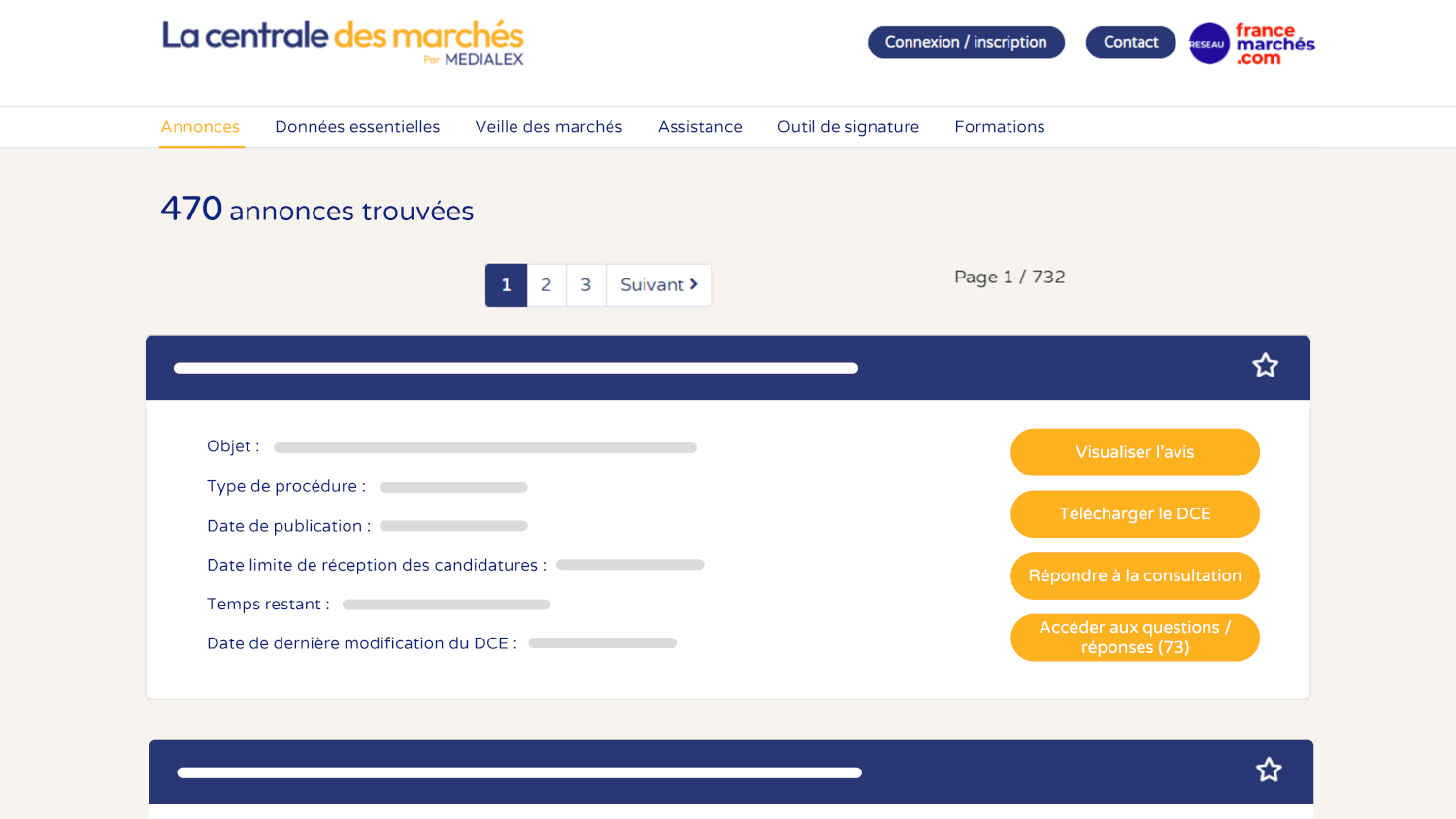Download the DCE via Télécharger le DCE
The height and width of the screenshot is (819, 1456).
click(1135, 513)
